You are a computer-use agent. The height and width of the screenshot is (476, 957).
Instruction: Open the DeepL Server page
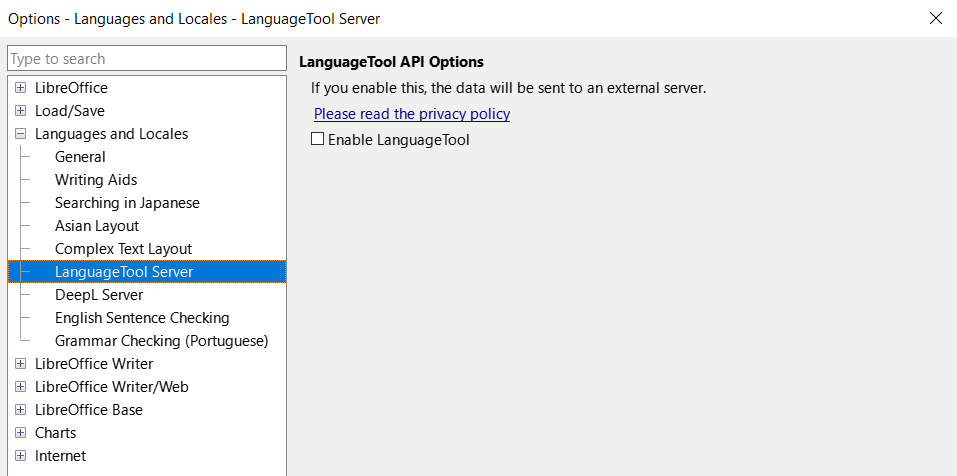[x=99, y=295]
